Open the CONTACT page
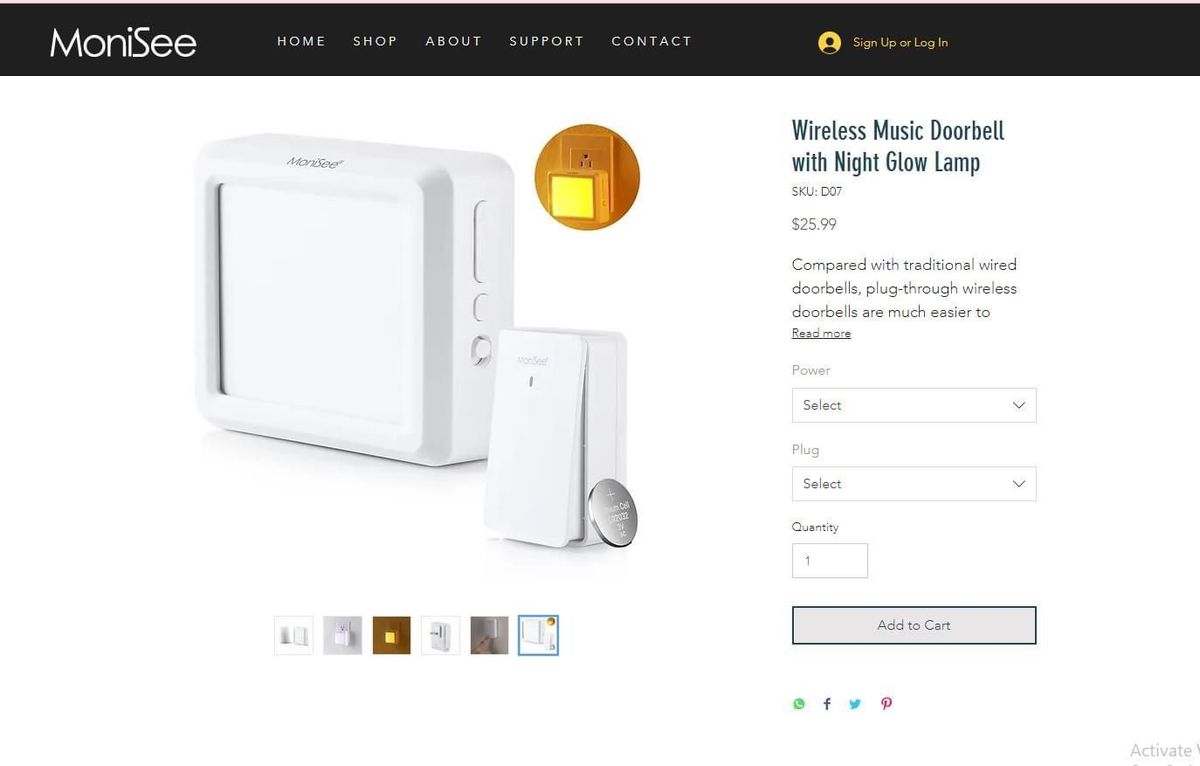The image size is (1200, 766). (x=652, y=41)
